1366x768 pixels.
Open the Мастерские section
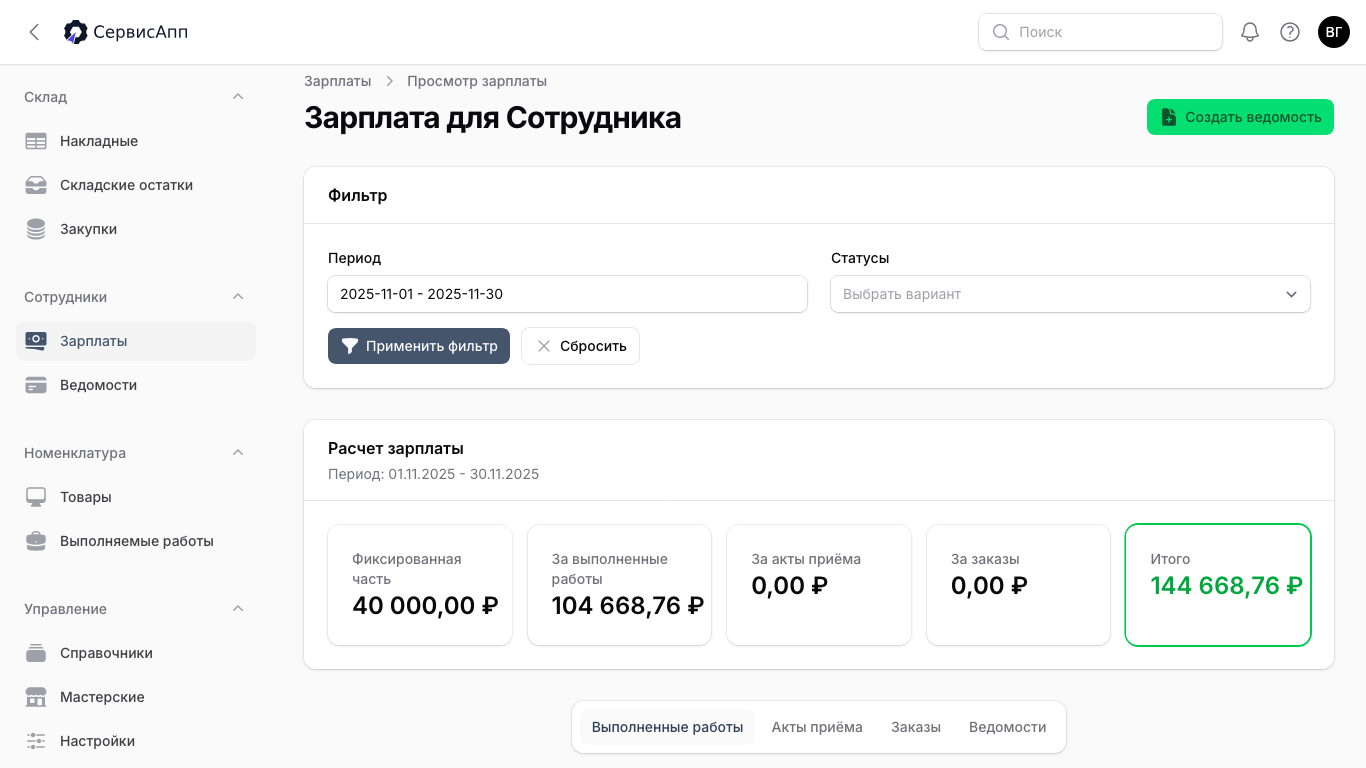[102, 696]
